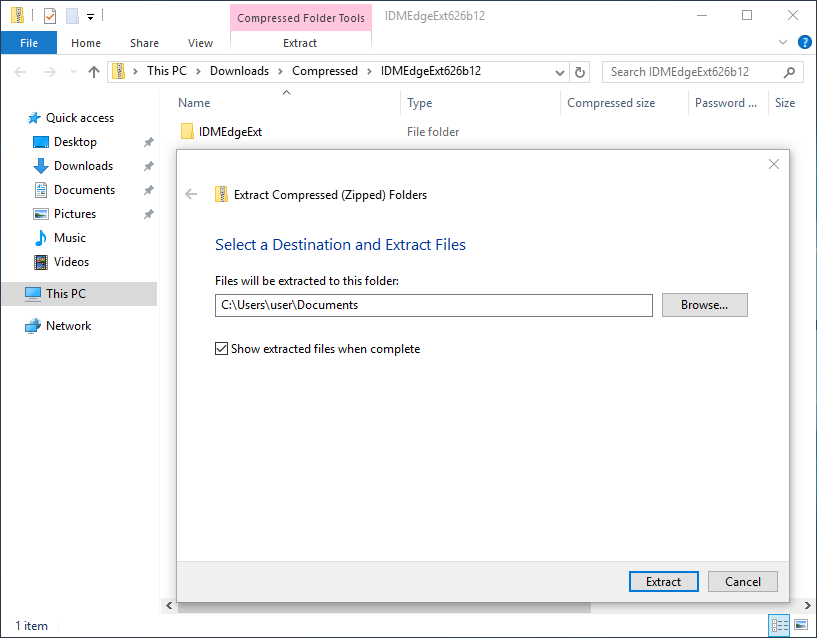The height and width of the screenshot is (638, 817).
Task: Click the Browse button for destination
Action: point(704,305)
